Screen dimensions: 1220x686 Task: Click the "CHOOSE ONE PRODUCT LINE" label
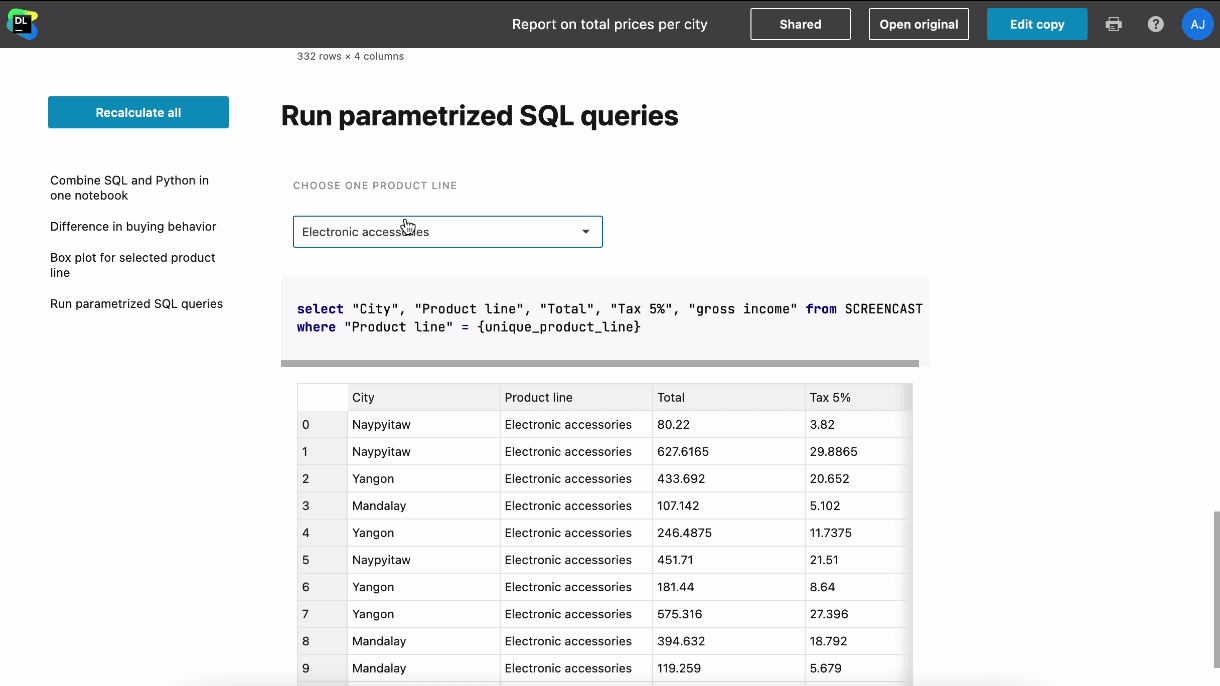[375, 186]
